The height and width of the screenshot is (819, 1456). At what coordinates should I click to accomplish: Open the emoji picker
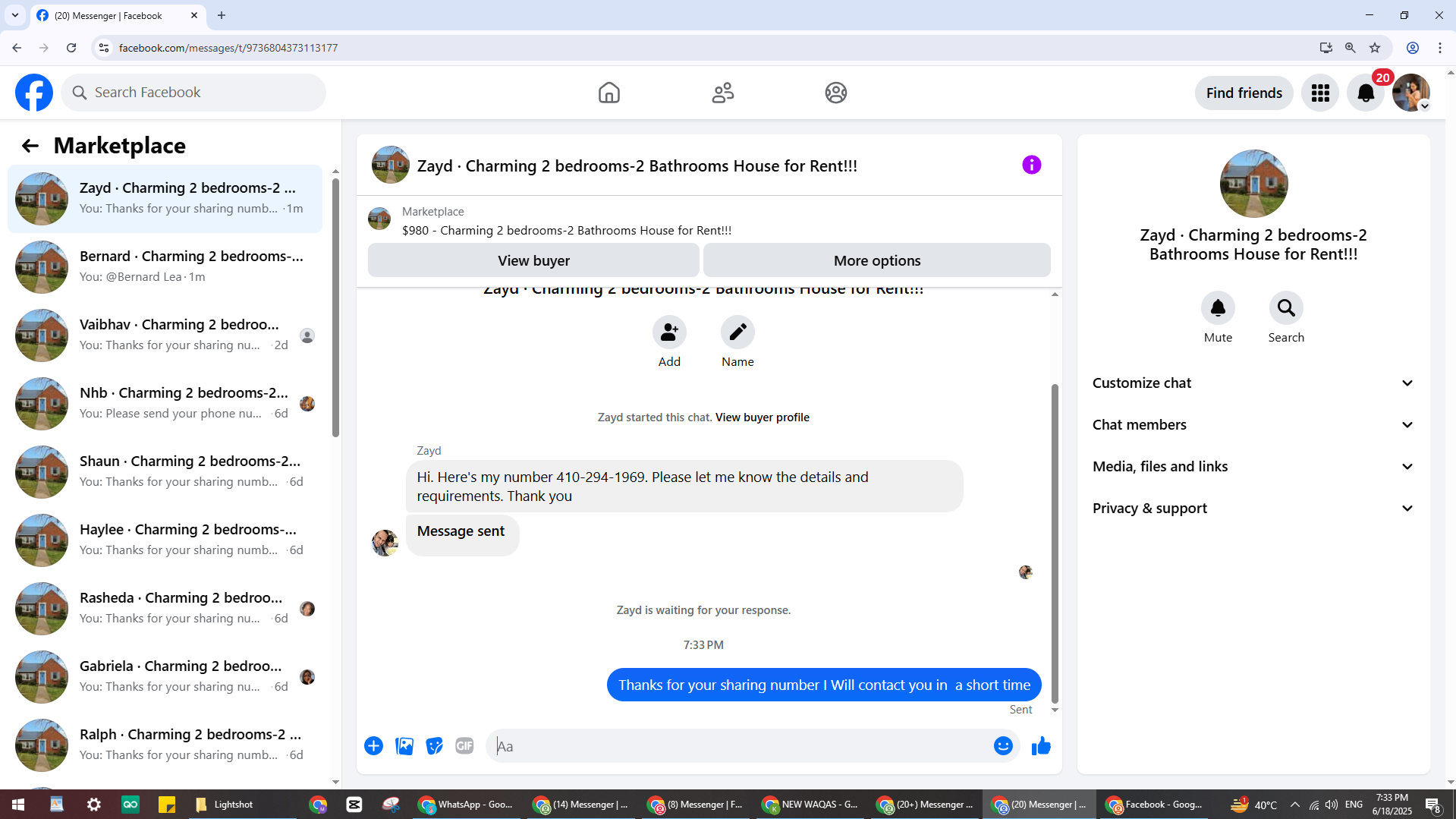(1003, 746)
